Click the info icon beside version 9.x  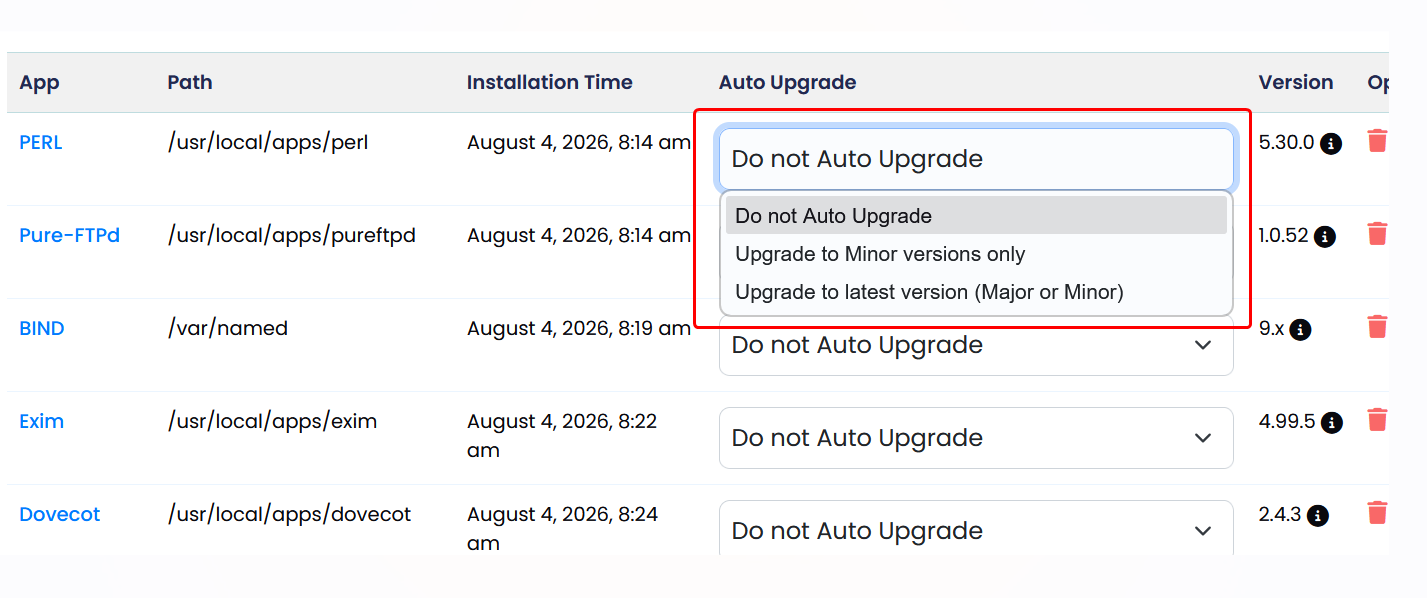(x=1300, y=330)
